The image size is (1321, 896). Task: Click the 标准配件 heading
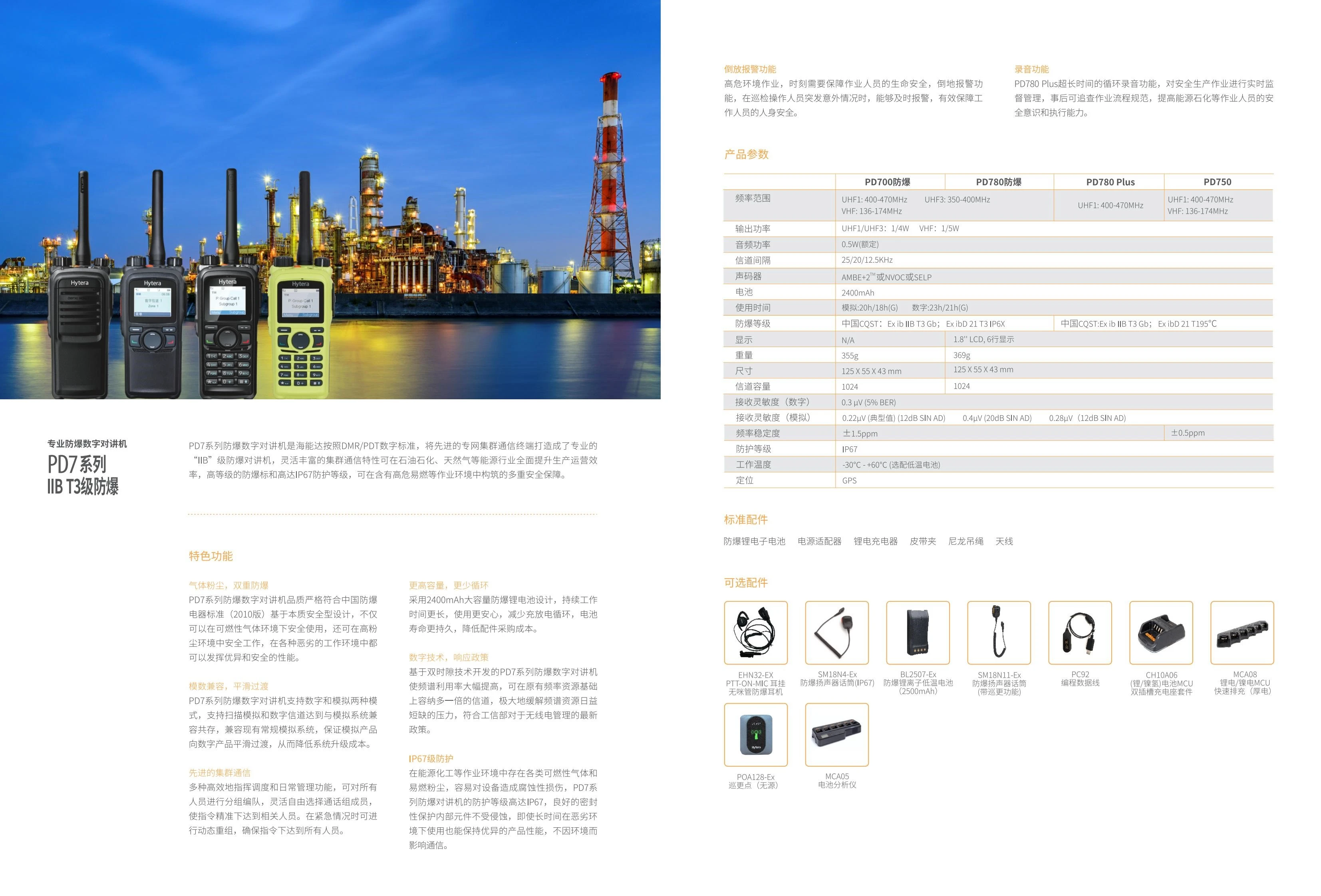tap(746, 519)
